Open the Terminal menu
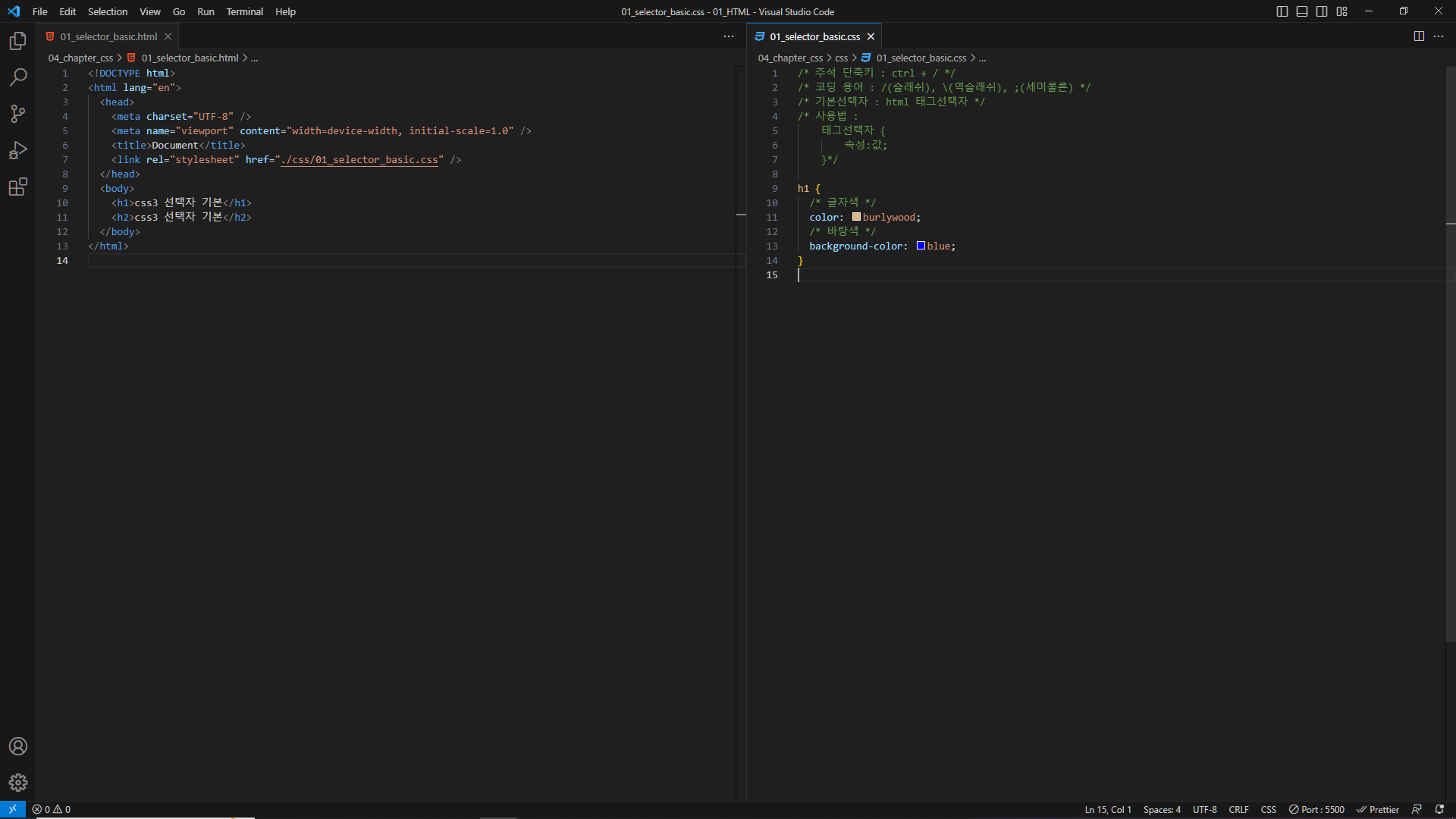This screenshot has height=819, width=1456. pos(244,11)
